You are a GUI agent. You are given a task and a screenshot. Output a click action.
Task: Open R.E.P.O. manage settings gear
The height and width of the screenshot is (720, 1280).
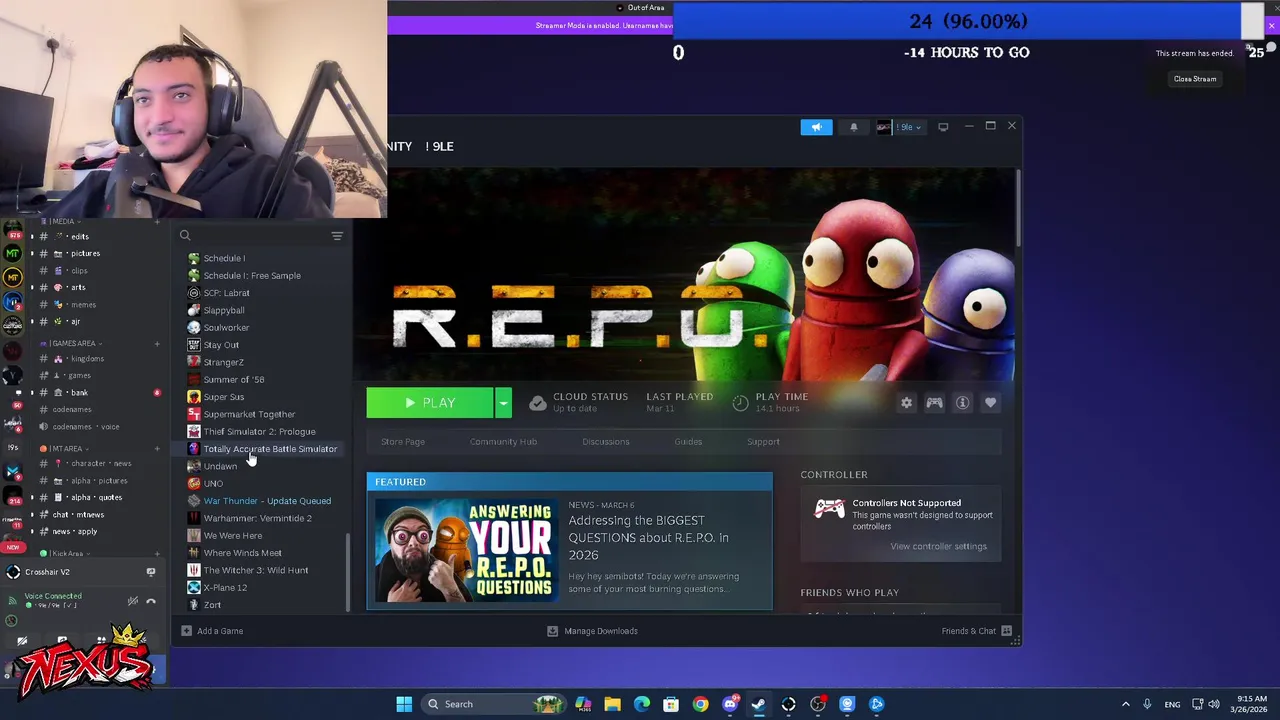click(x=906, y=403)
